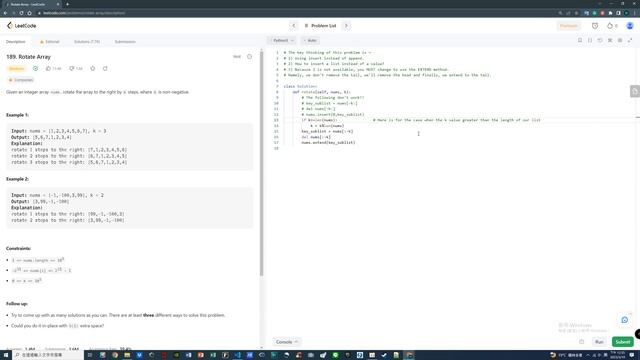Open the feedback chat bubble icon
The height and width of the screenshot is (360, 640).
pos(624,320)
